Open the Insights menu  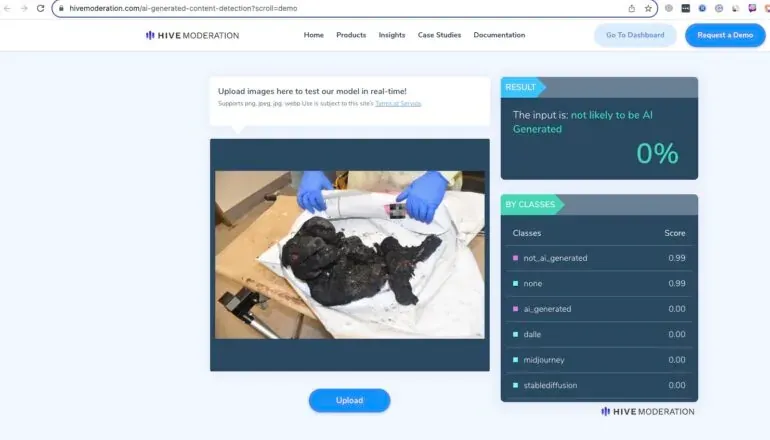392,35
